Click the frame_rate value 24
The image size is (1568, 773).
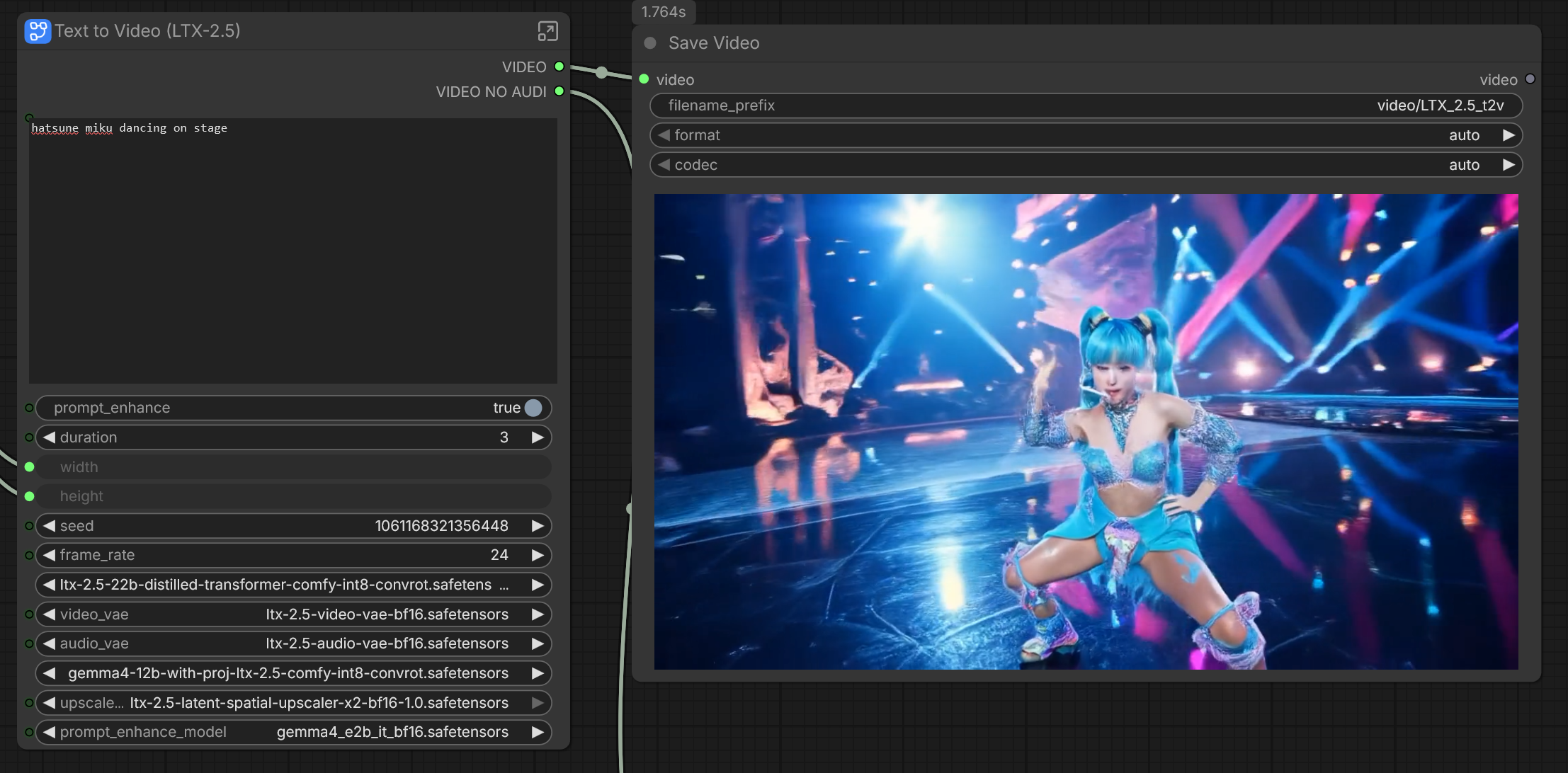tap(499, 555)
